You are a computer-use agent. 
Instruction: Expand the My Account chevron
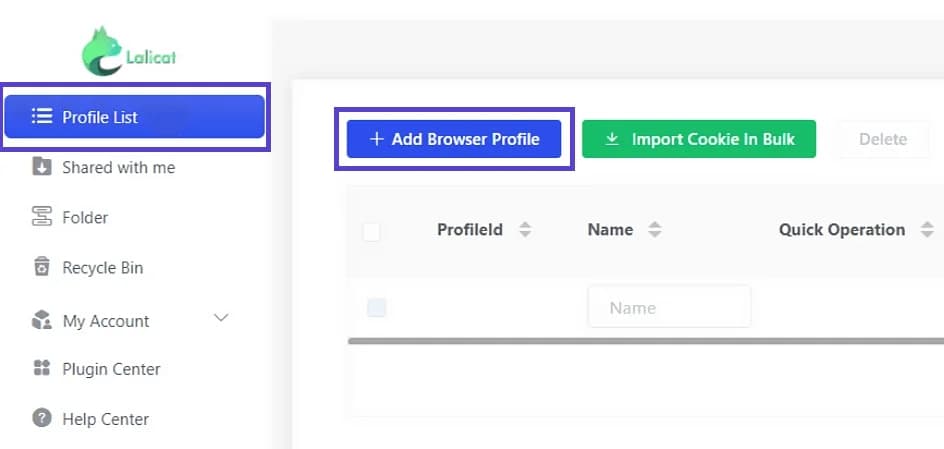(x=222, y=318)
